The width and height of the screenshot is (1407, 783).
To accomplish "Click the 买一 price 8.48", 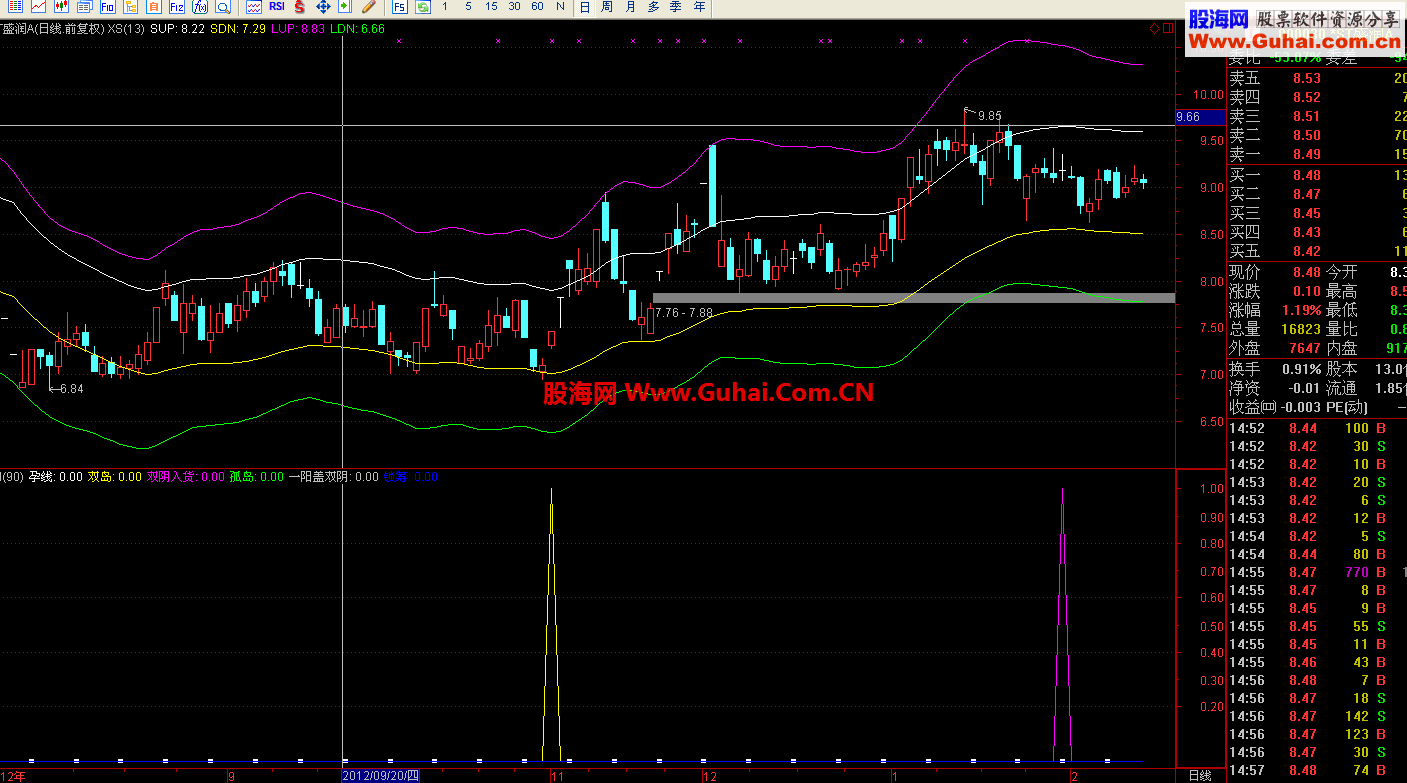I will point(1306,176).
